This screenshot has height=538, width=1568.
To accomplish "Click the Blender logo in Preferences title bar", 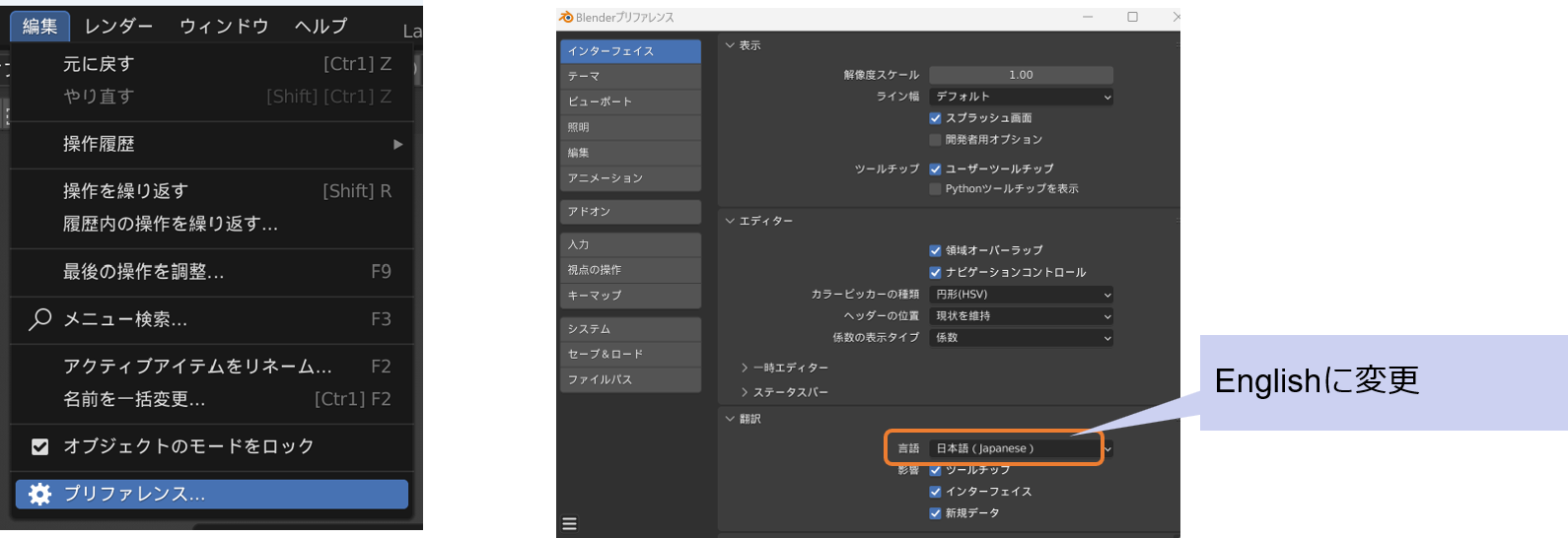I will pyautogui.click(x=566, y=17).
